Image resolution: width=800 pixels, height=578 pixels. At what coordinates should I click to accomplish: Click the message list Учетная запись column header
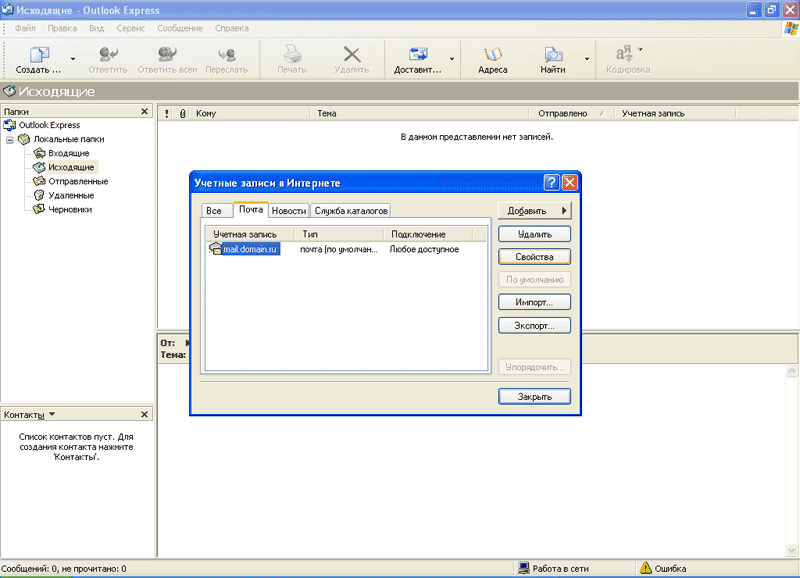(675, 113)
